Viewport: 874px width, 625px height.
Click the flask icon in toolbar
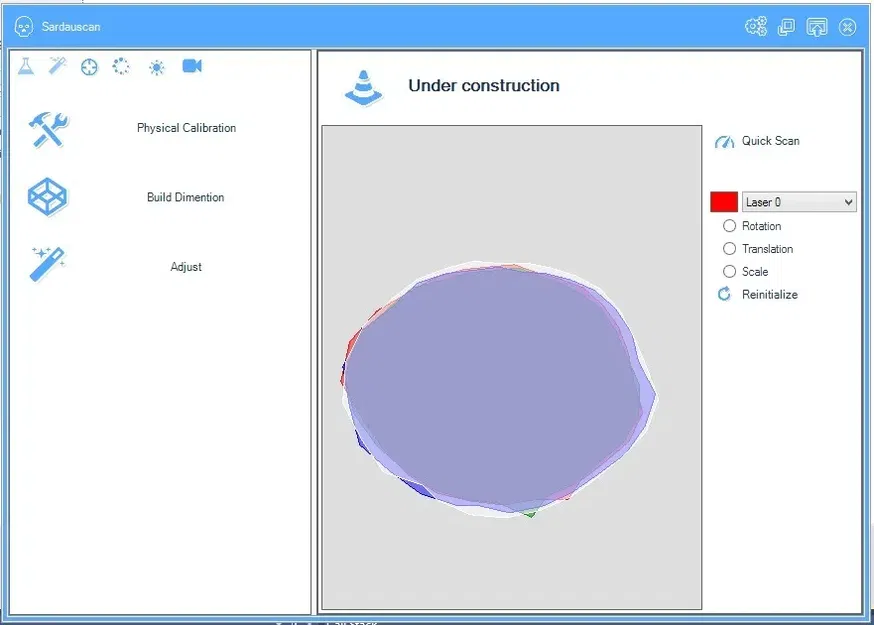[26, 66]
